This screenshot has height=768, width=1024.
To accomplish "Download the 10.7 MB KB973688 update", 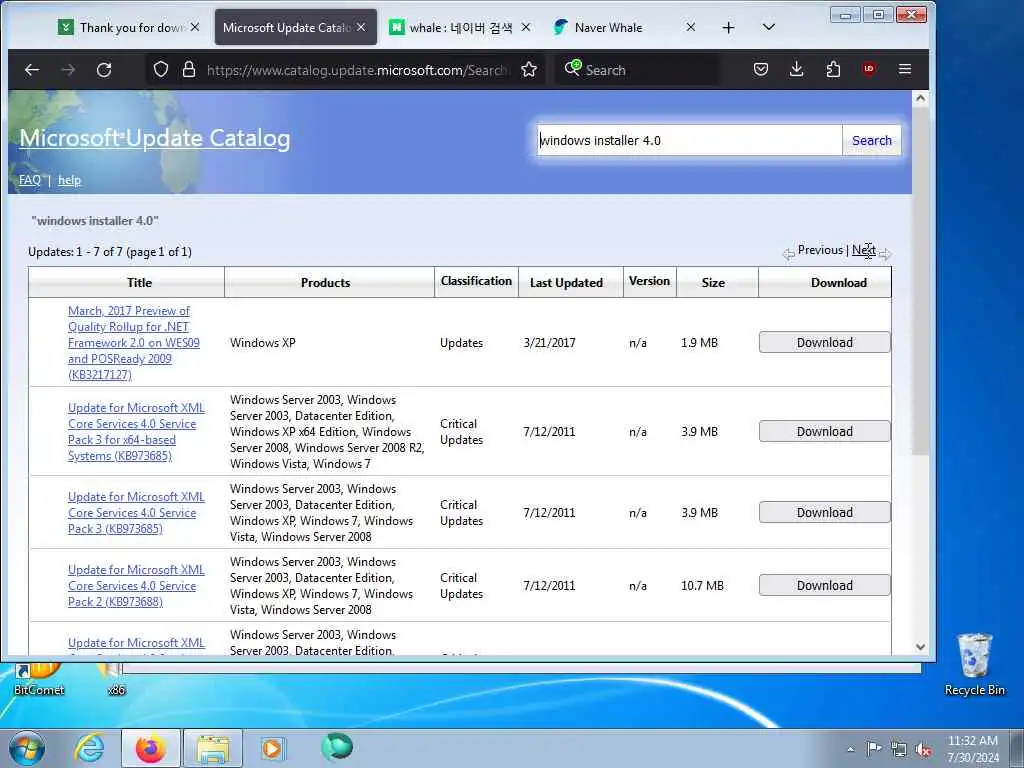I will 824,585.
